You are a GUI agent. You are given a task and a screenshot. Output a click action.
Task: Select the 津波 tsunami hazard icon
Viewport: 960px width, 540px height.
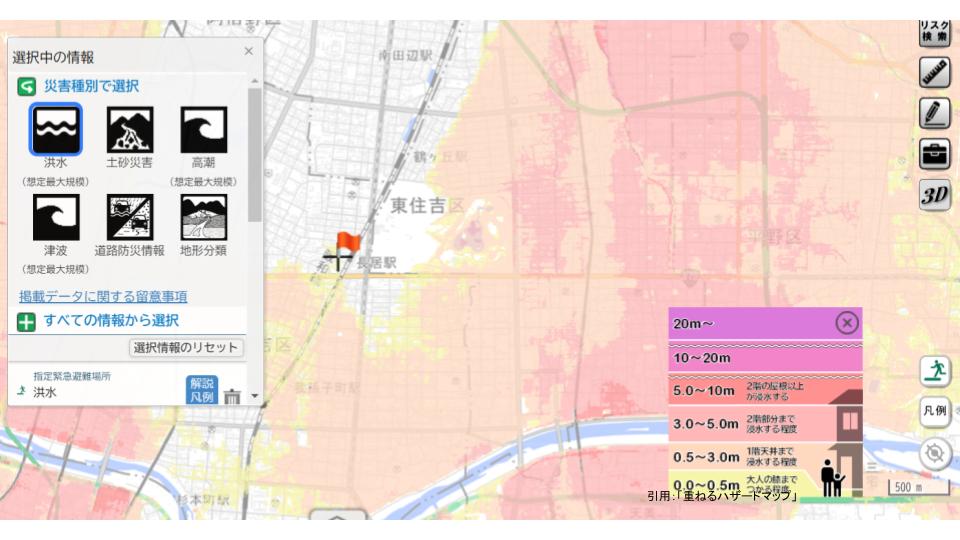(56, 217)
